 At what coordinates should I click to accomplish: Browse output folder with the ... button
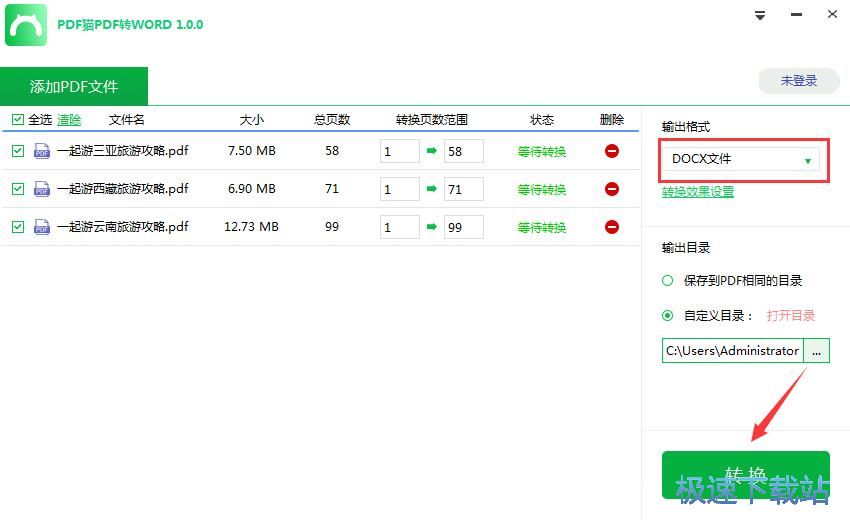click(817, 351)
